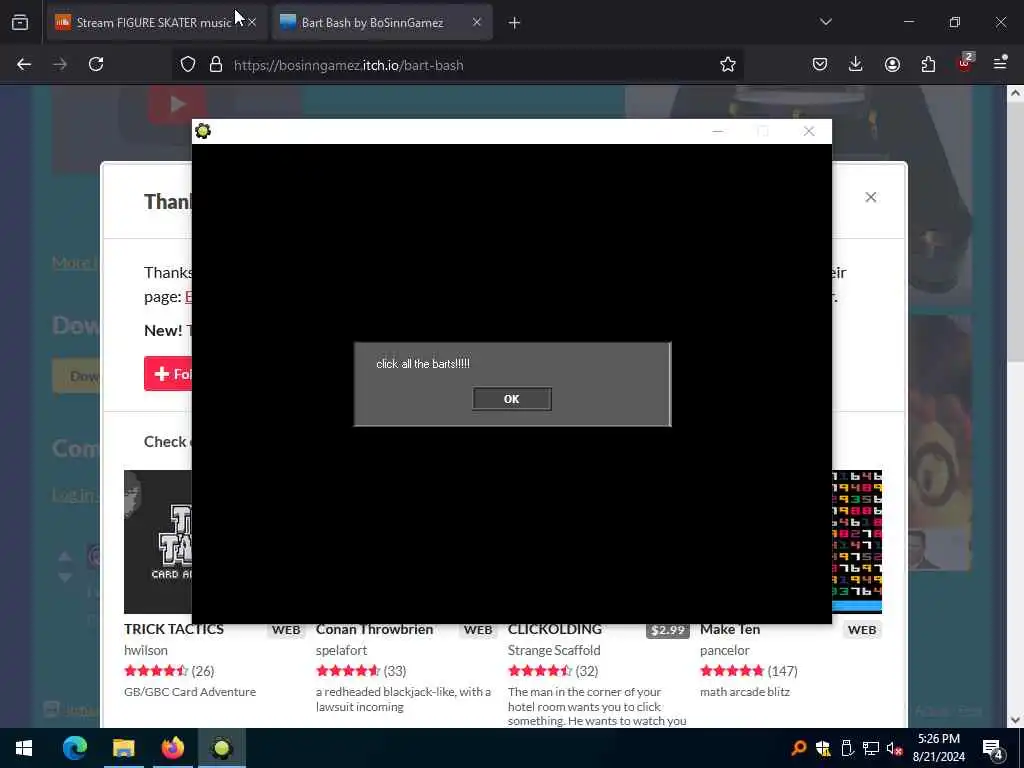Open Firefox View icon in tab strip

[x=20, y=23]
